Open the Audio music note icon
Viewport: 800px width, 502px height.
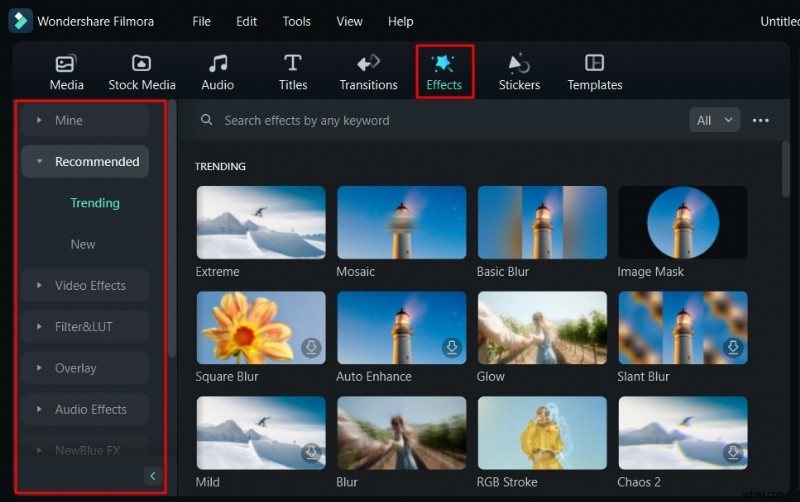[x=218, y=63]
